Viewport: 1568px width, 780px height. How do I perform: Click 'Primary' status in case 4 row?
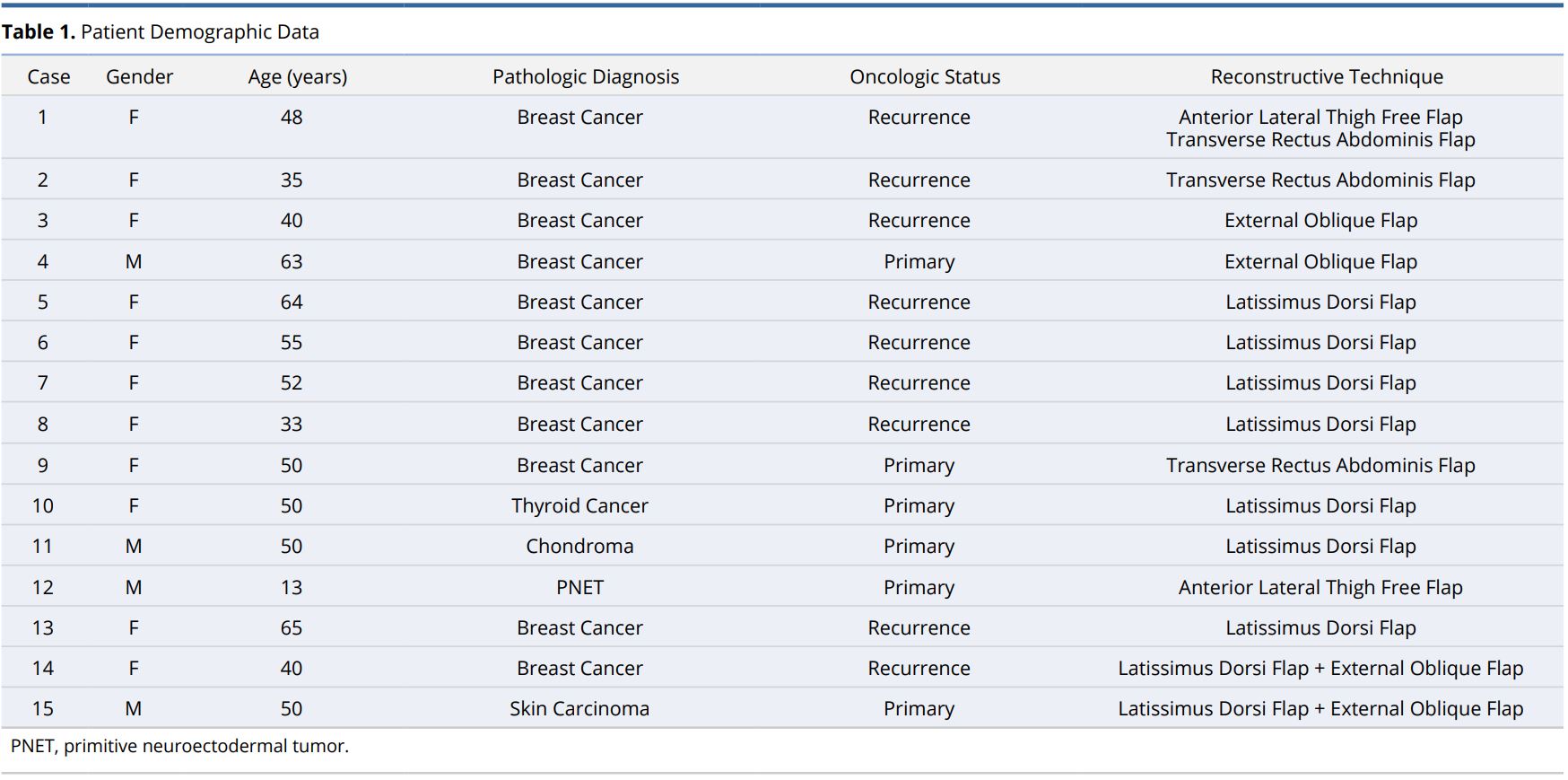point(919,262)
